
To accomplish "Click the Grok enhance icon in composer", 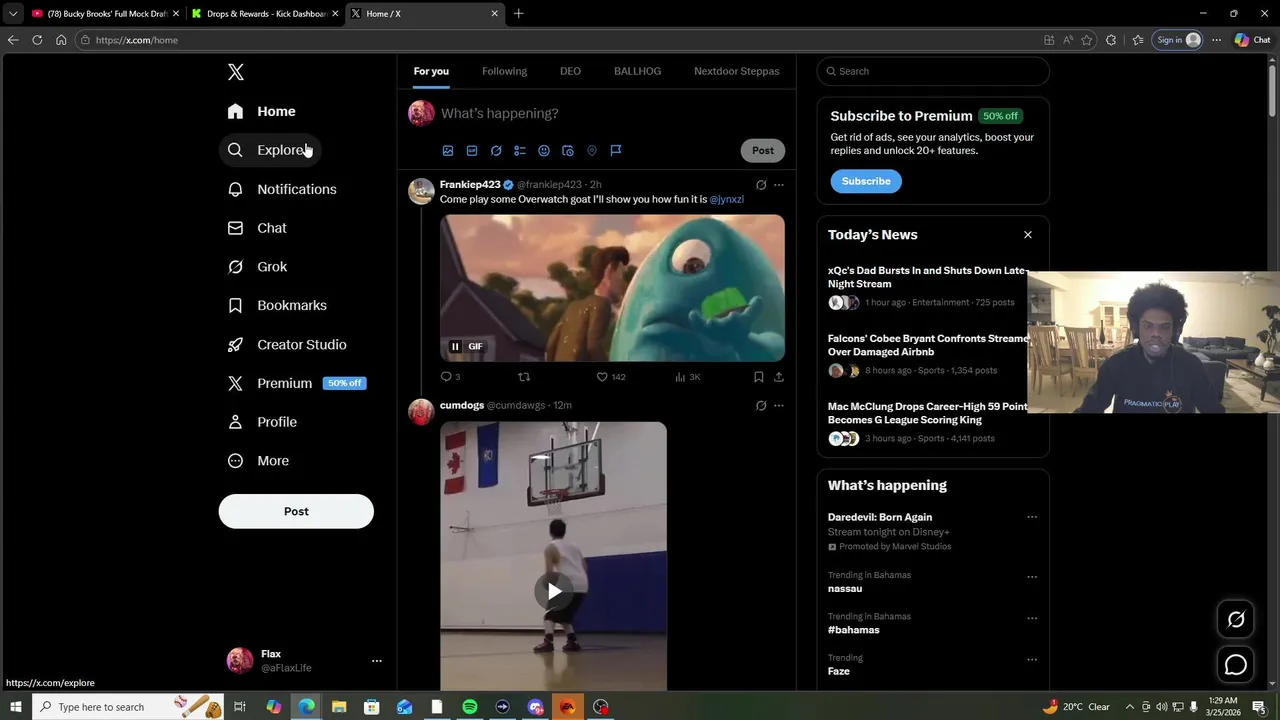I will [496, 151].
